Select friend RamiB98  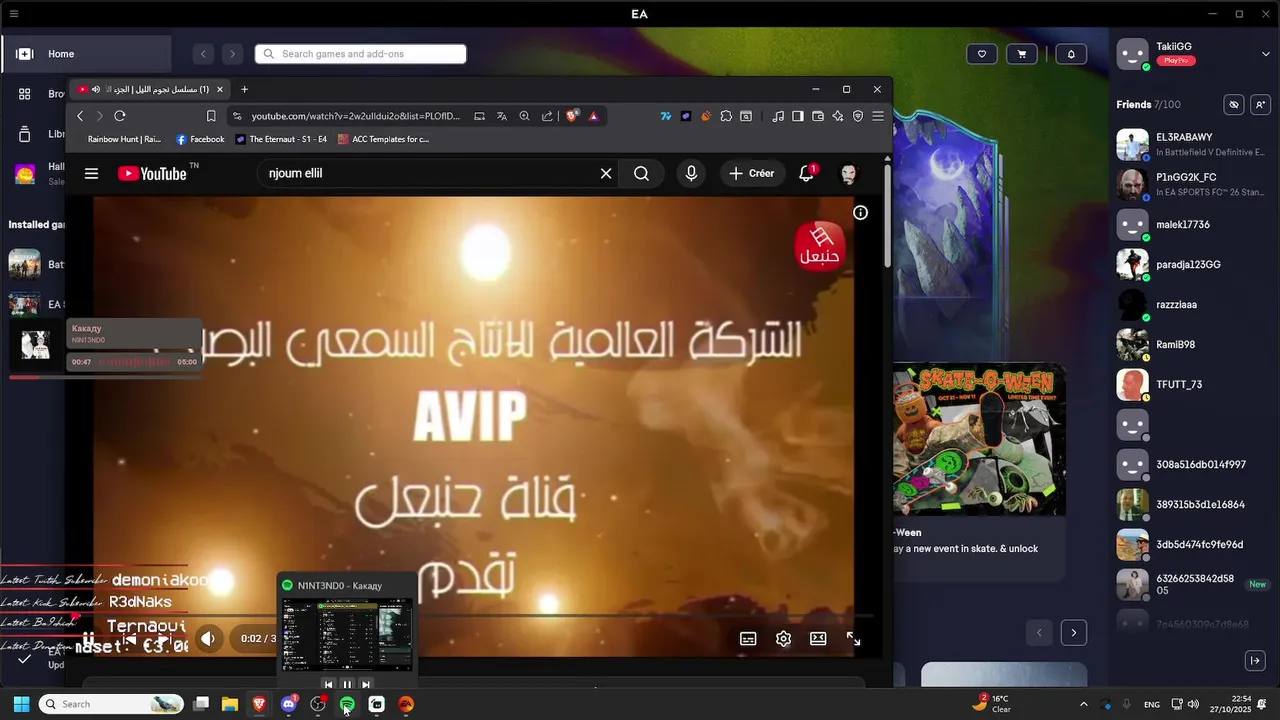click(x=1192, y=344)
